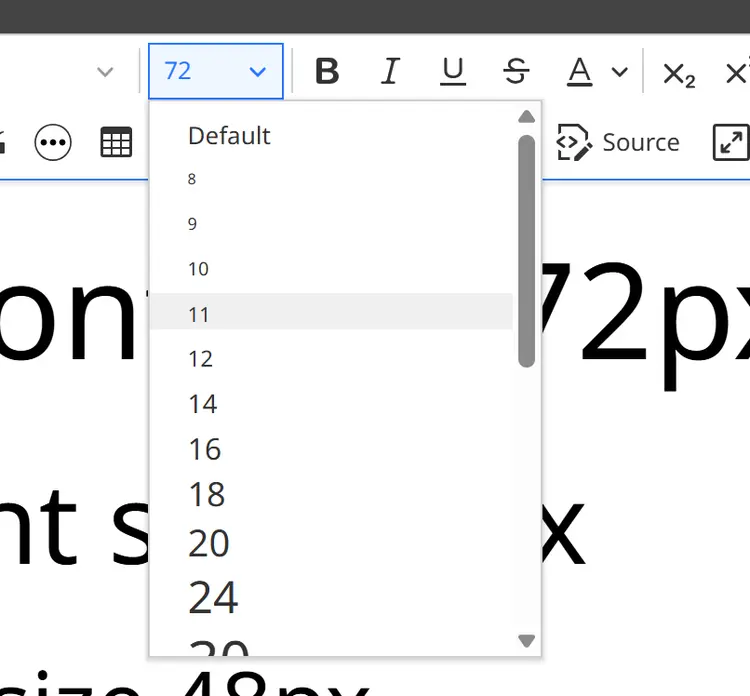750x696 pixels.
Task: Choose font size 18
Action: 331,494
